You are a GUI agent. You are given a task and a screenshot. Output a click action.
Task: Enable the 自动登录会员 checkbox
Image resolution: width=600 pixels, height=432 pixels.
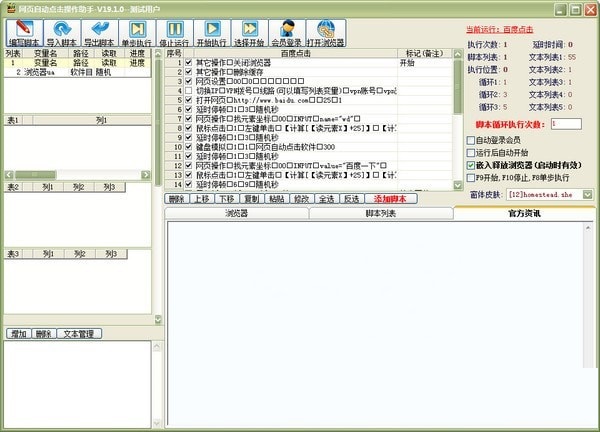pyautogui.click(x=472, y=140)
